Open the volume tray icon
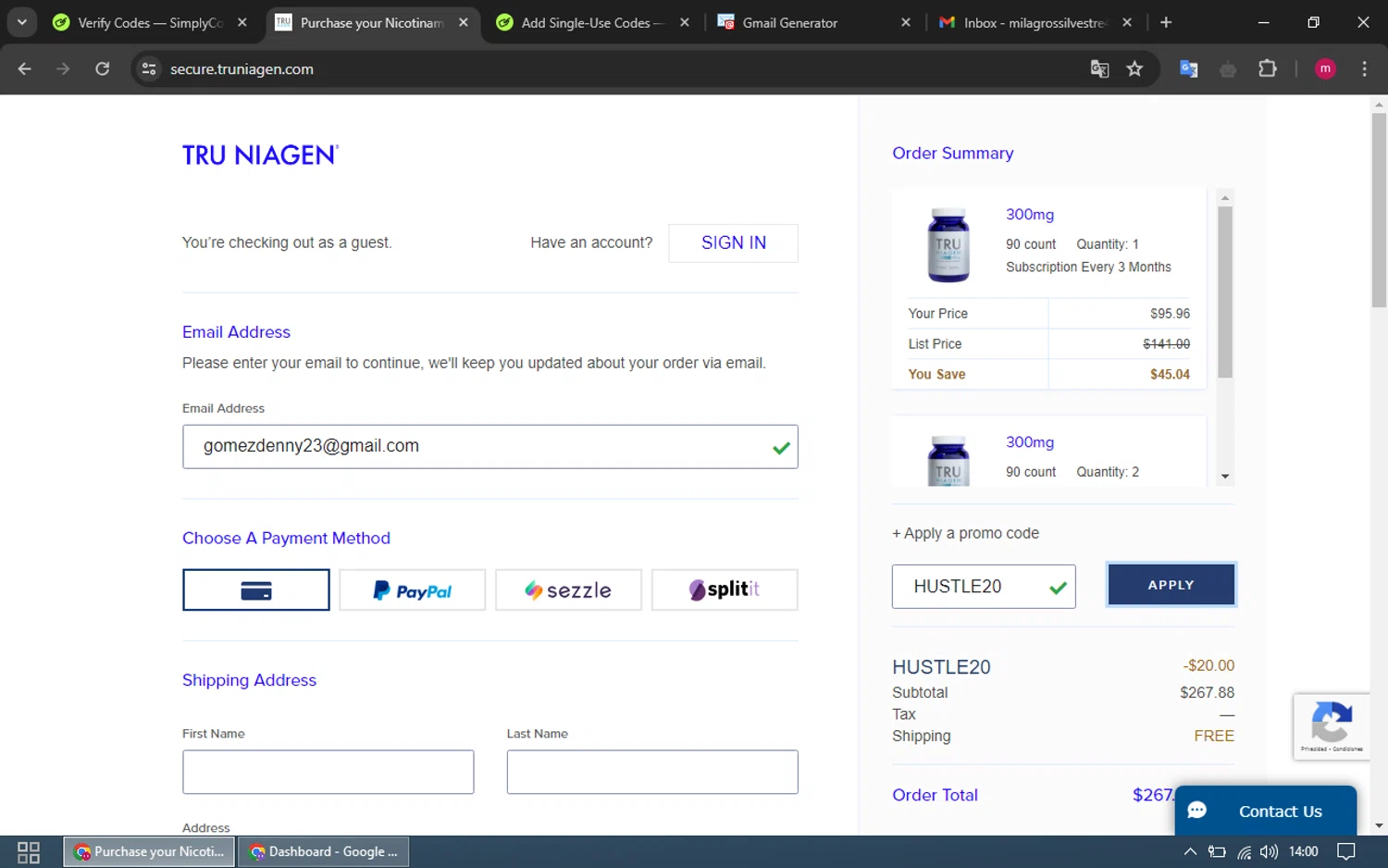This screenshot has width=1388, height=868. [1269, 851]
